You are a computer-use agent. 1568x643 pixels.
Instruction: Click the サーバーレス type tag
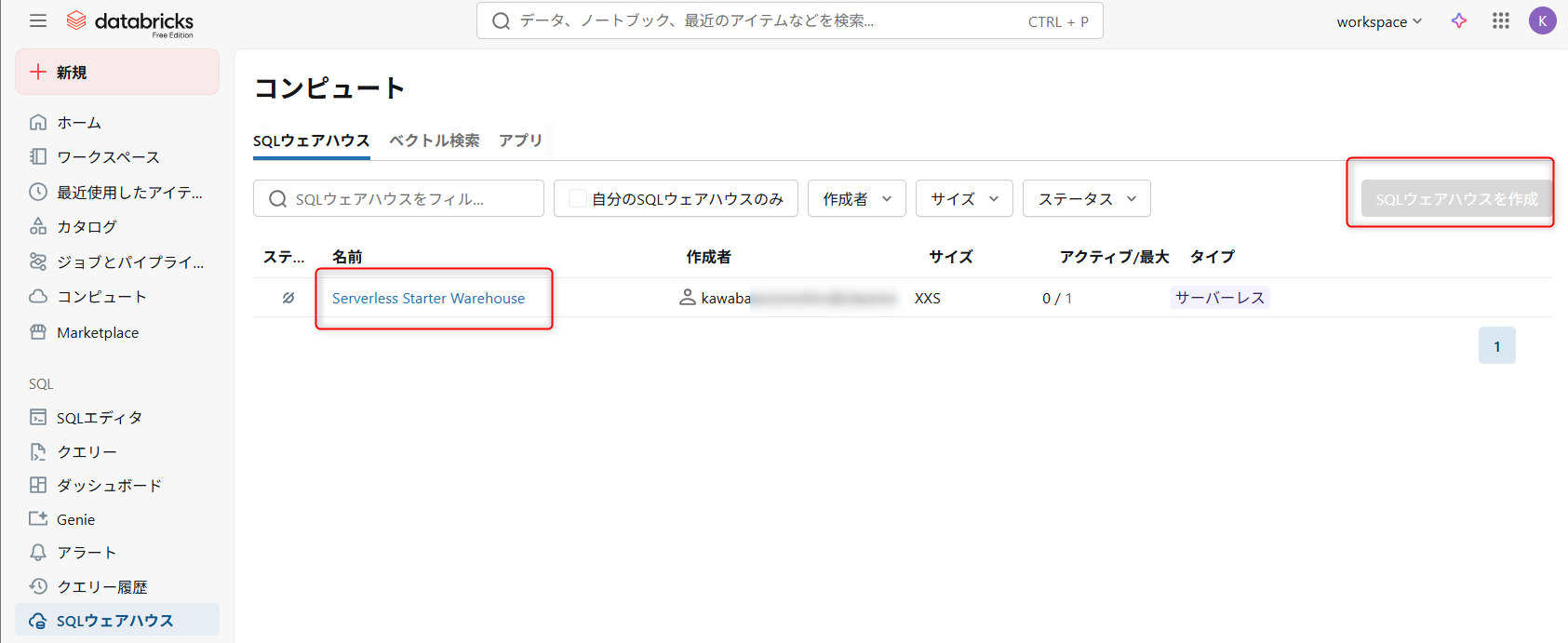(1220, 298)
